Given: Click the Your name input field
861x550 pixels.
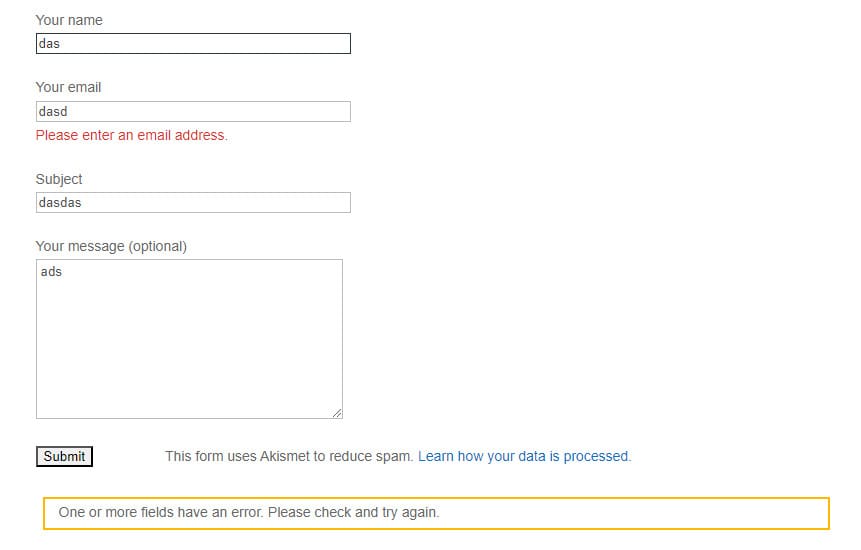Looking at the screenshot, I should [x=193, y=43].
